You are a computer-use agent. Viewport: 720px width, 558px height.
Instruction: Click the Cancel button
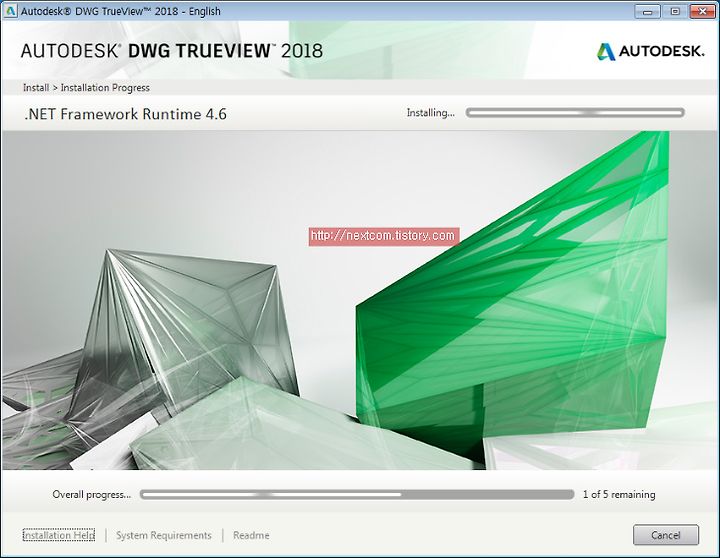click(x=665, y=535)
